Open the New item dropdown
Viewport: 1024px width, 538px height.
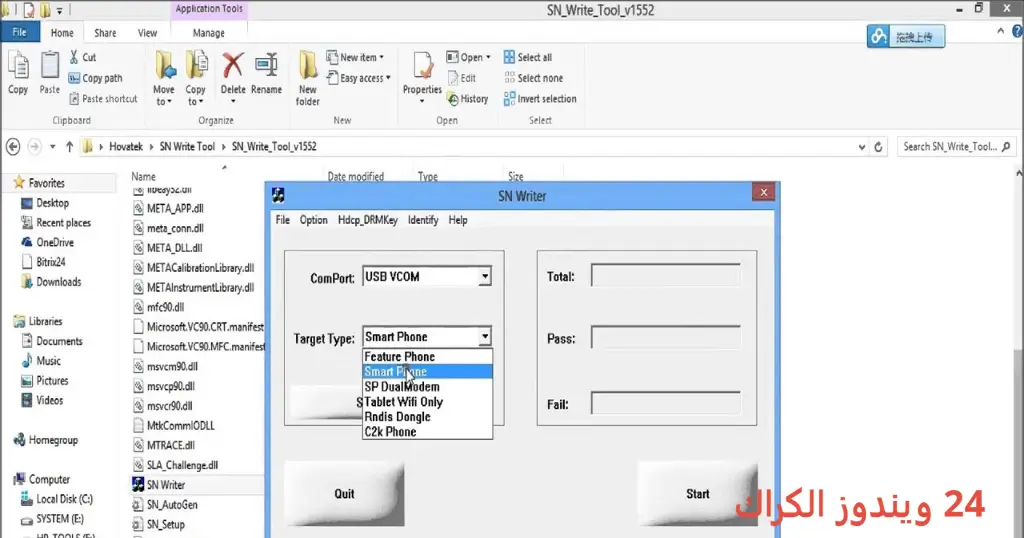click(355, 57)
